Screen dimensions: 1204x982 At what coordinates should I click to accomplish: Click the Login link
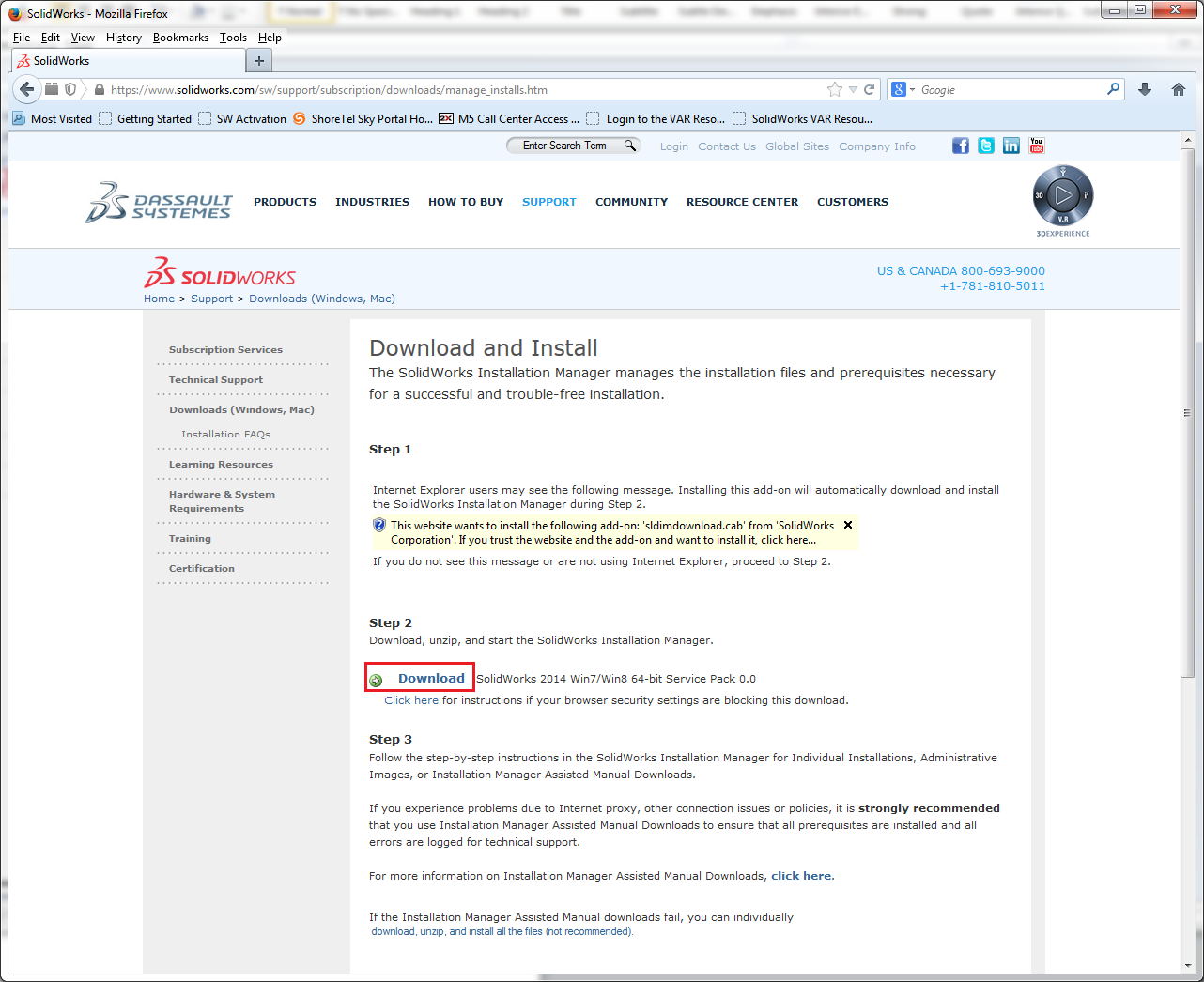tap(673, 146)
